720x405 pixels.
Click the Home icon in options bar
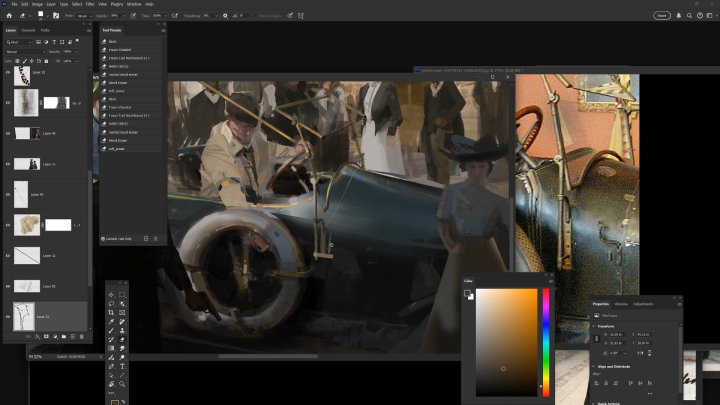click(x=9, y=16)
